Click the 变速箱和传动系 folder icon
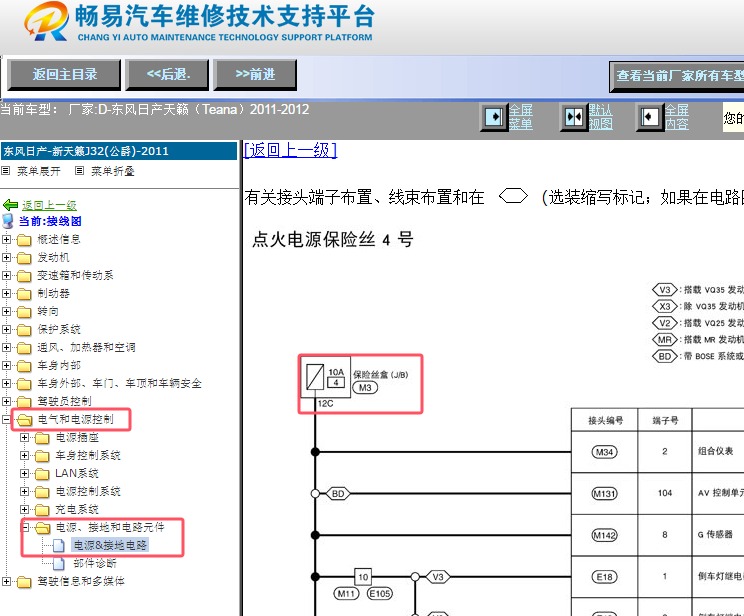This screenshot has height=616, width=744. [24, 276]
